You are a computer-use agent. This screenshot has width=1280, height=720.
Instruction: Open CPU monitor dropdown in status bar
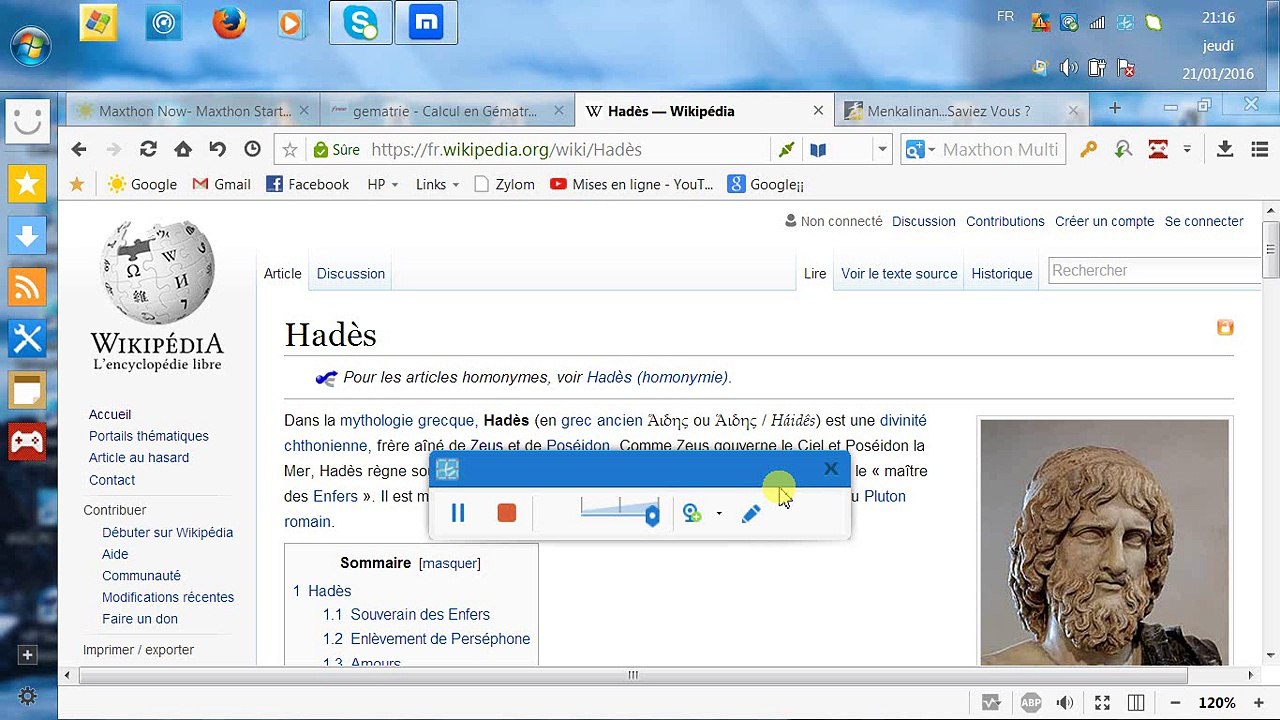click(991, 703)
